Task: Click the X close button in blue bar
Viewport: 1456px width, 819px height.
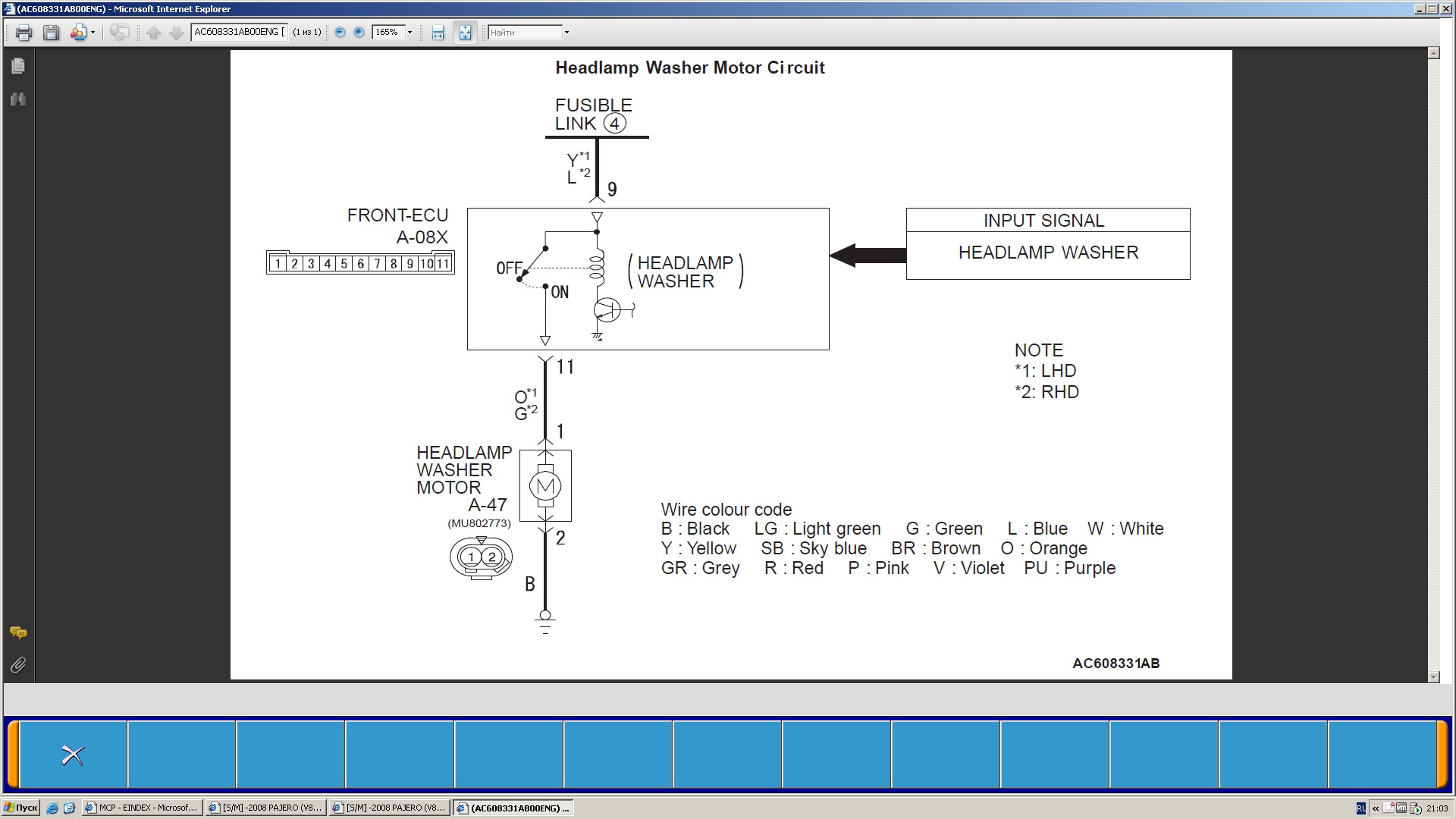Action: pos(73,755)
